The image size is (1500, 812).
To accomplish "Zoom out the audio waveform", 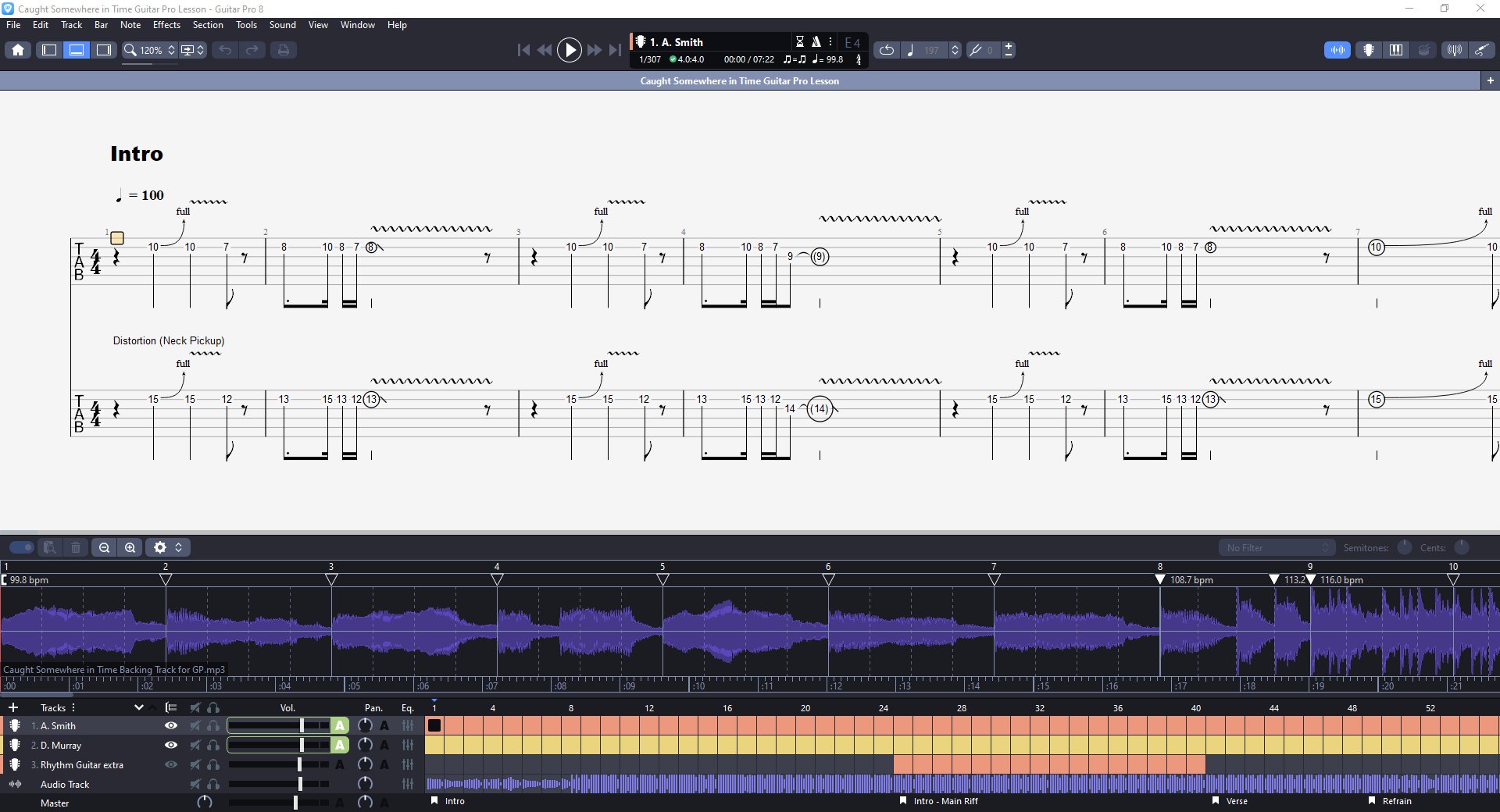I will 104,547.
